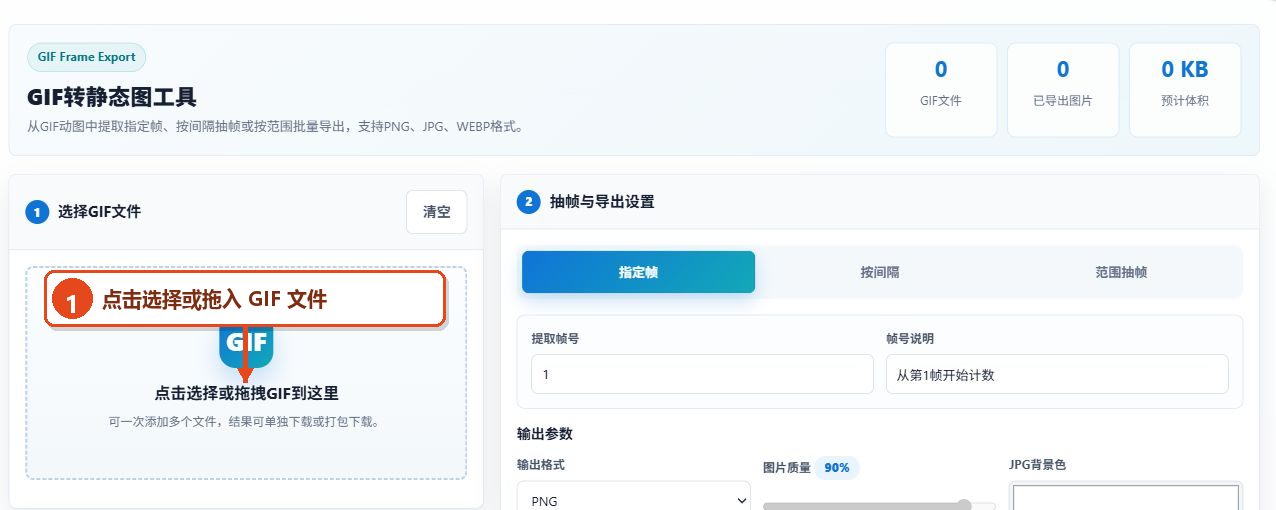
Task: Click the GIF文件 count card
Action: pyautogui.click(x=941, y=90)
